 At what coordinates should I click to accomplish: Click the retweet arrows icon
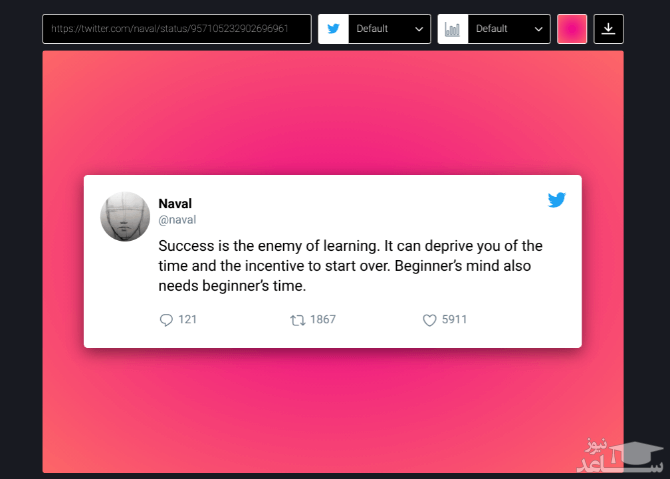point(297,320)
